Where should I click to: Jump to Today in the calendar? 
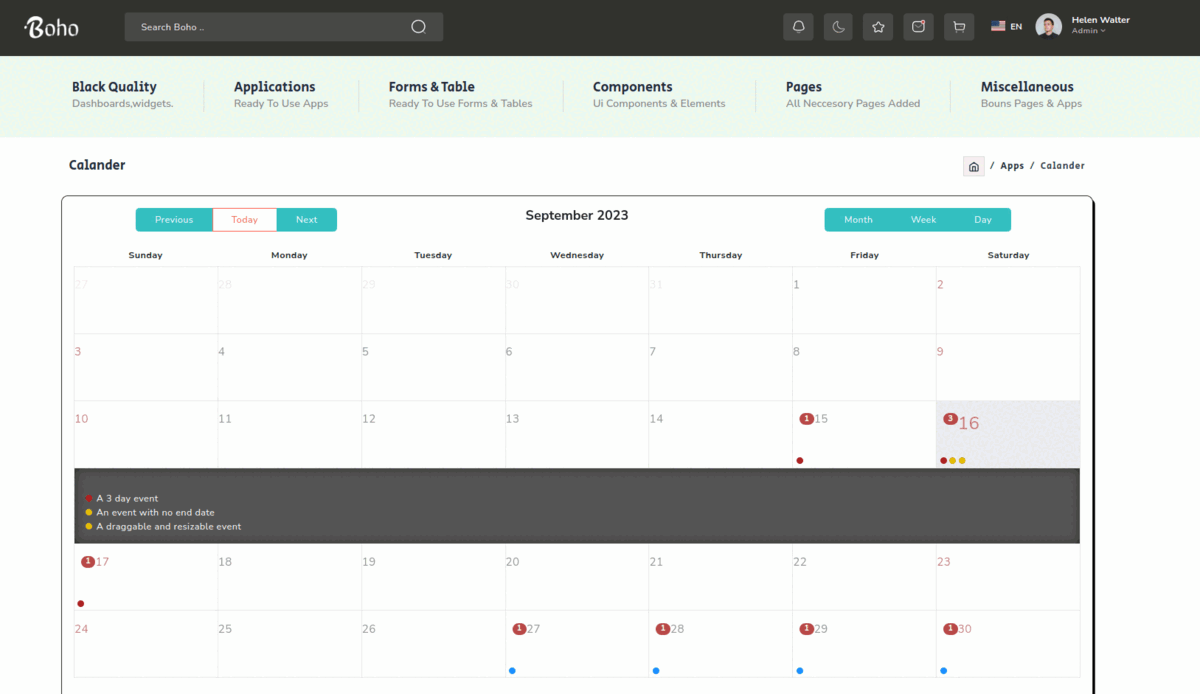tap(244, 220)
